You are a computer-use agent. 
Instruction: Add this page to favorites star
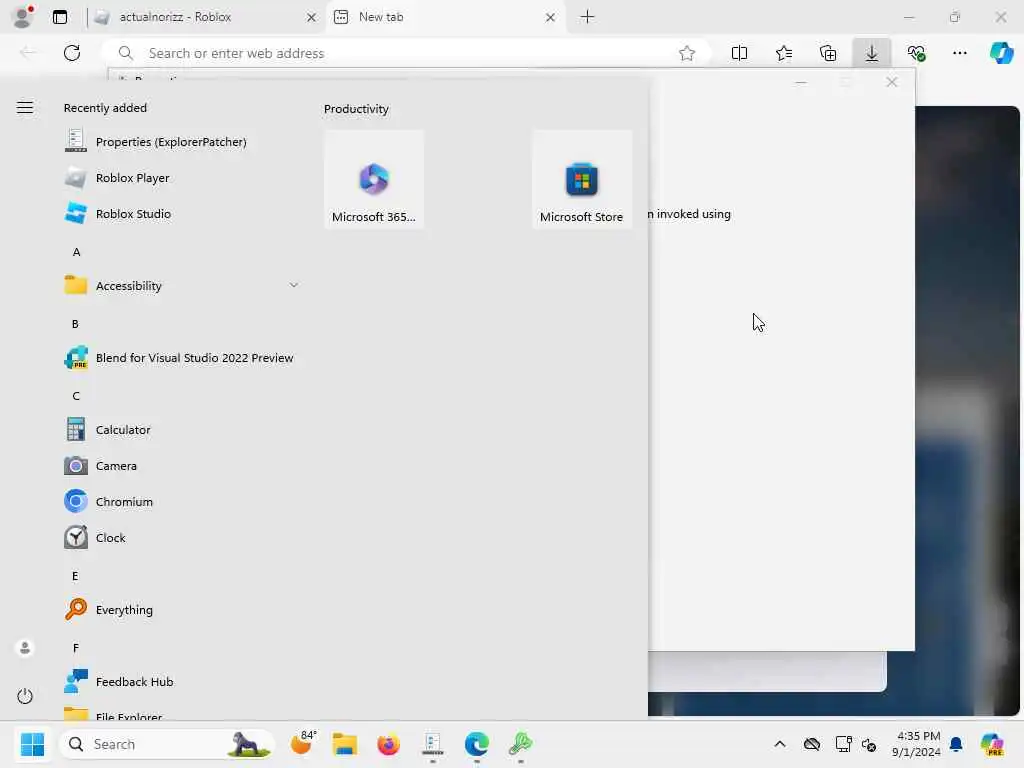(x=686, y=54)
